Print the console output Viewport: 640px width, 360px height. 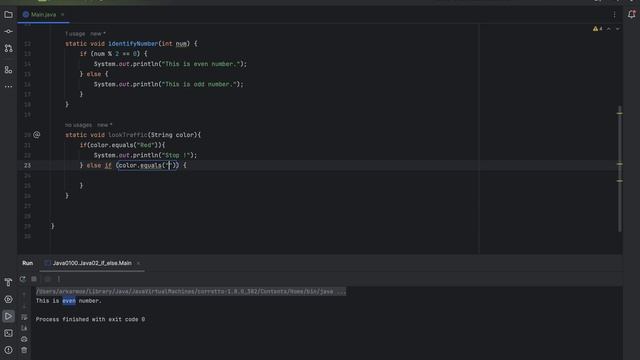[24, 339]
